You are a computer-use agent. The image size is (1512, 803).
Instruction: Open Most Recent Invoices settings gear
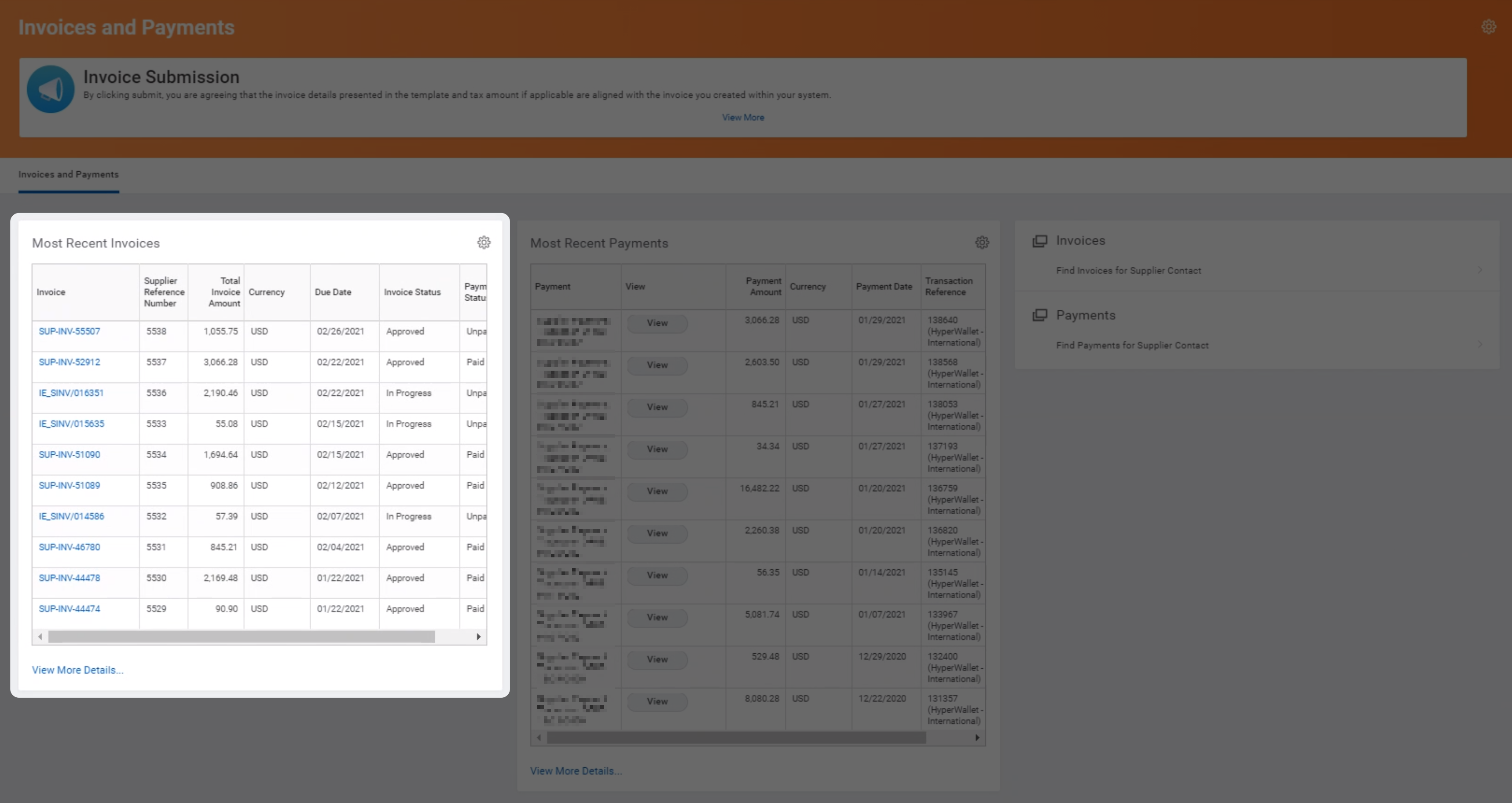point(483,243)
